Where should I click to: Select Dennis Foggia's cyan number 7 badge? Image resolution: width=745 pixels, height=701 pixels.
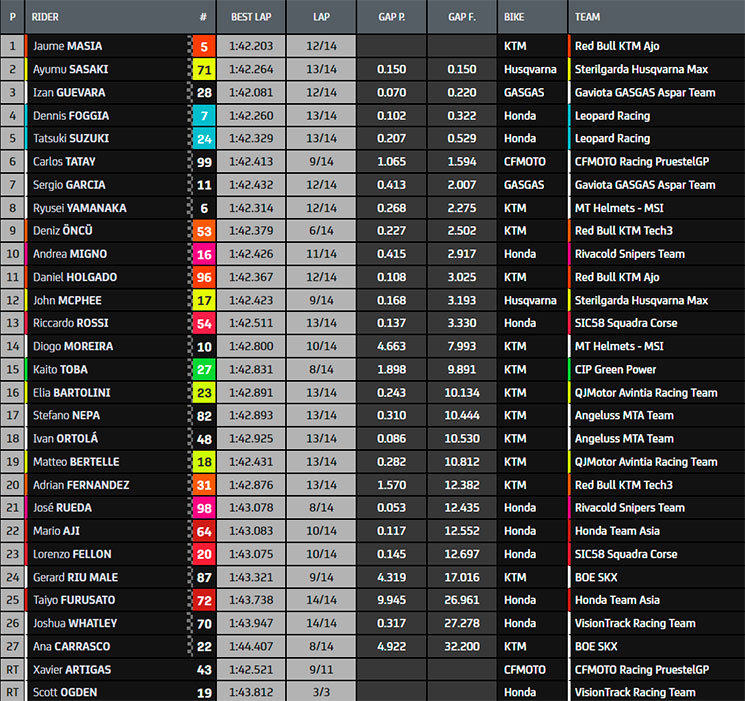coord(203,115)
